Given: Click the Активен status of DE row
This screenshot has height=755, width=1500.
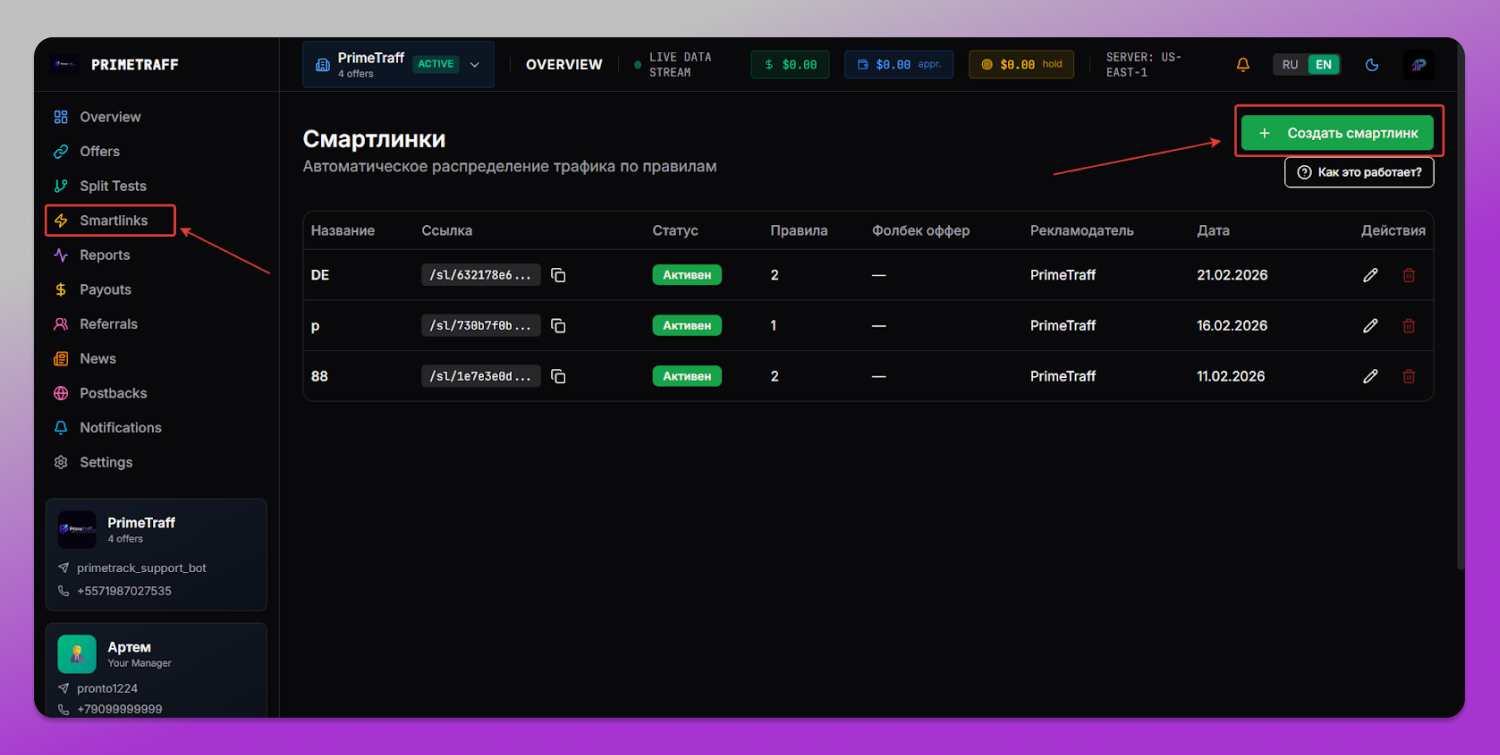Looking at the screenshot, I should tap(687, 275).
